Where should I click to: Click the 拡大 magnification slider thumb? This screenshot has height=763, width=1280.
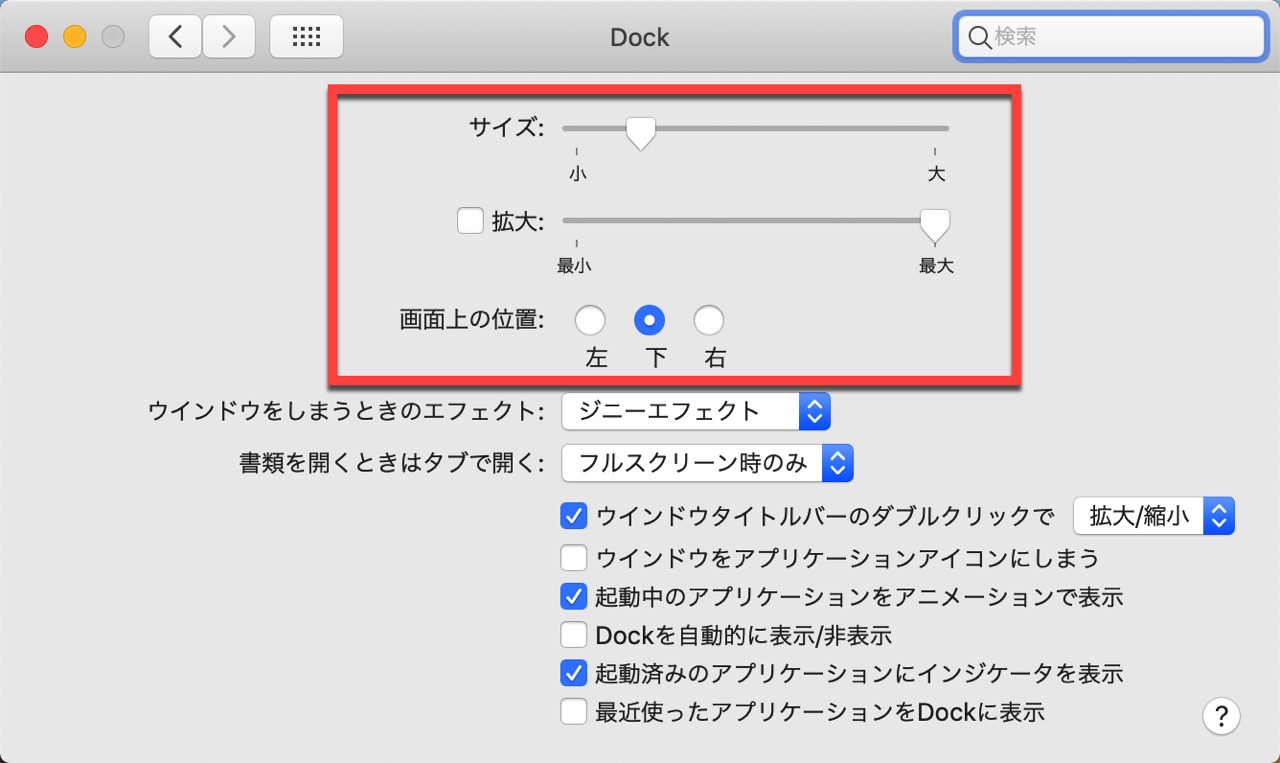point(935,226)
